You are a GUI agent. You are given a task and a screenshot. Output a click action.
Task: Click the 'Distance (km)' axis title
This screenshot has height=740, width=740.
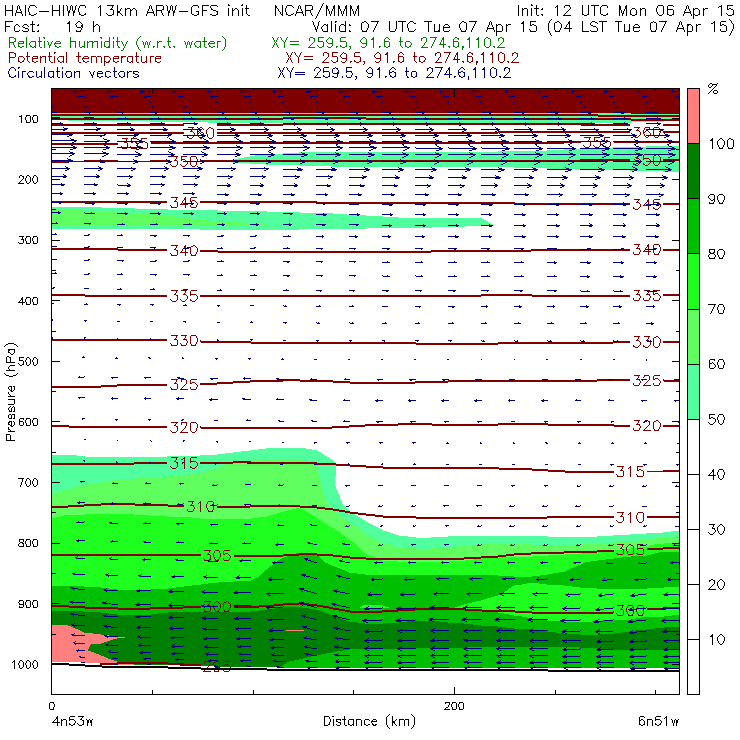point(369,722)
